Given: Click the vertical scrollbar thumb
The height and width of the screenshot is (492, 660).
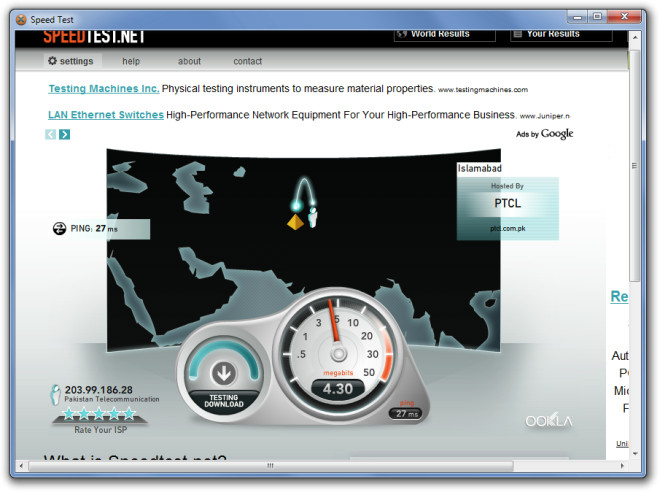Looking at the screenshot, I should pyautogui.click(x=635, y=166).
